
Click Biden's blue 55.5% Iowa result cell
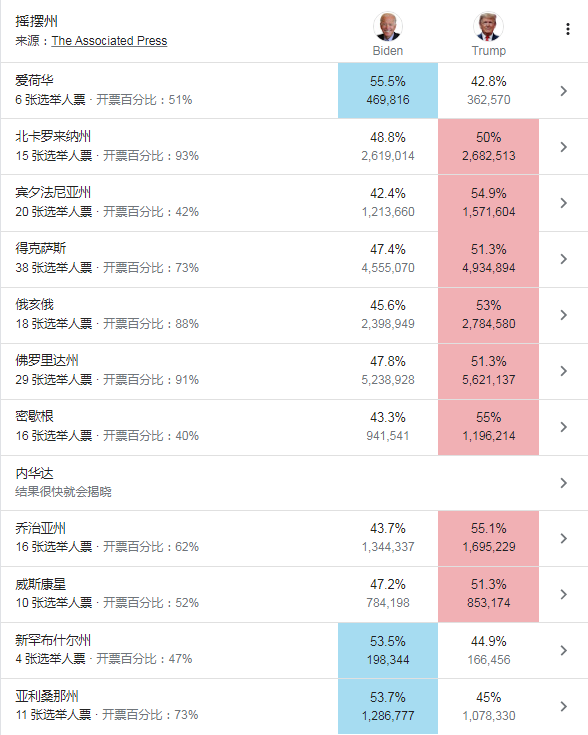[388, 90]
